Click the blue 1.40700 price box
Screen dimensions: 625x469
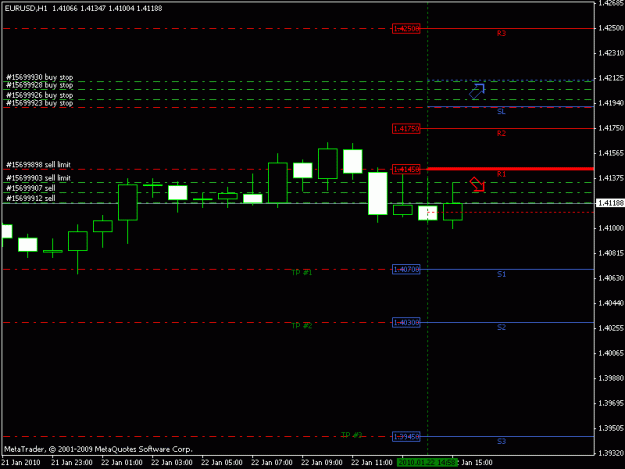point(406,270)
